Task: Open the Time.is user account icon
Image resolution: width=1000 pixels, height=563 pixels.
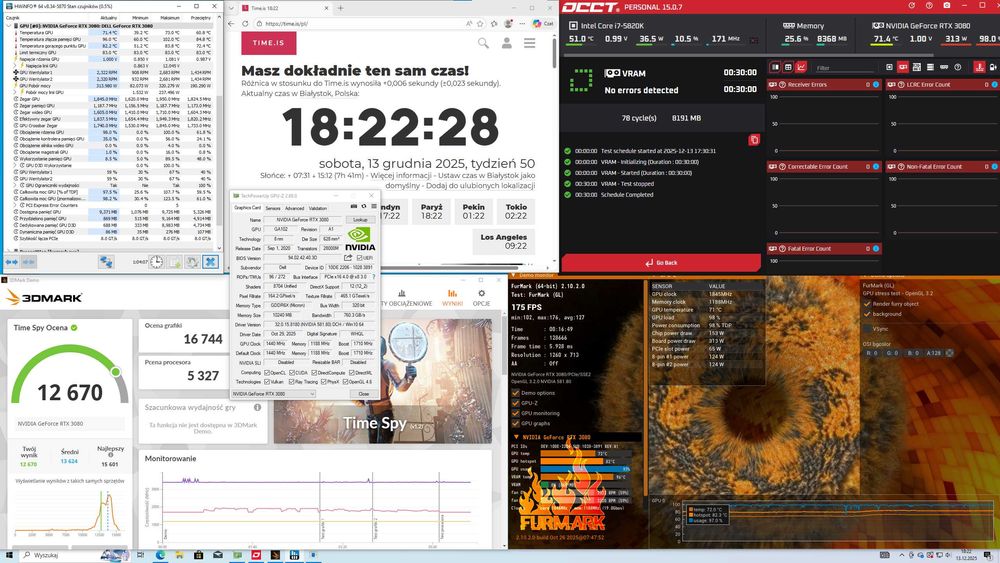Action: pyautogui.click(x=506, y=43)
